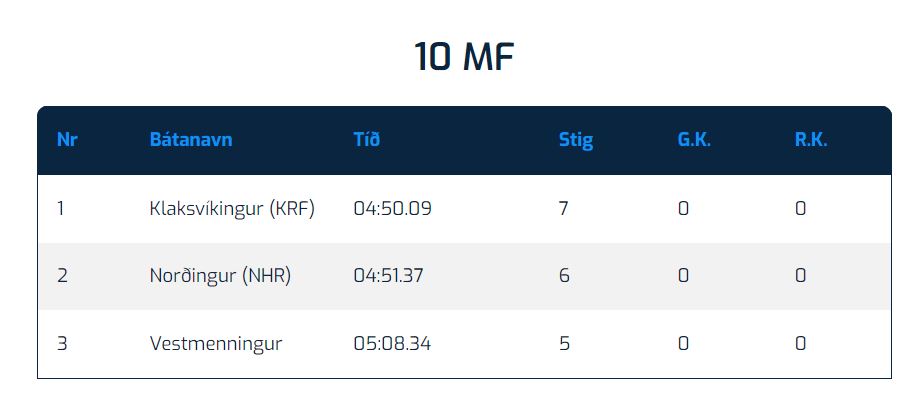The height and width of the screenshot is (413, 923).
Task: Select the Vestmenningur boat name
Action: 216,344
